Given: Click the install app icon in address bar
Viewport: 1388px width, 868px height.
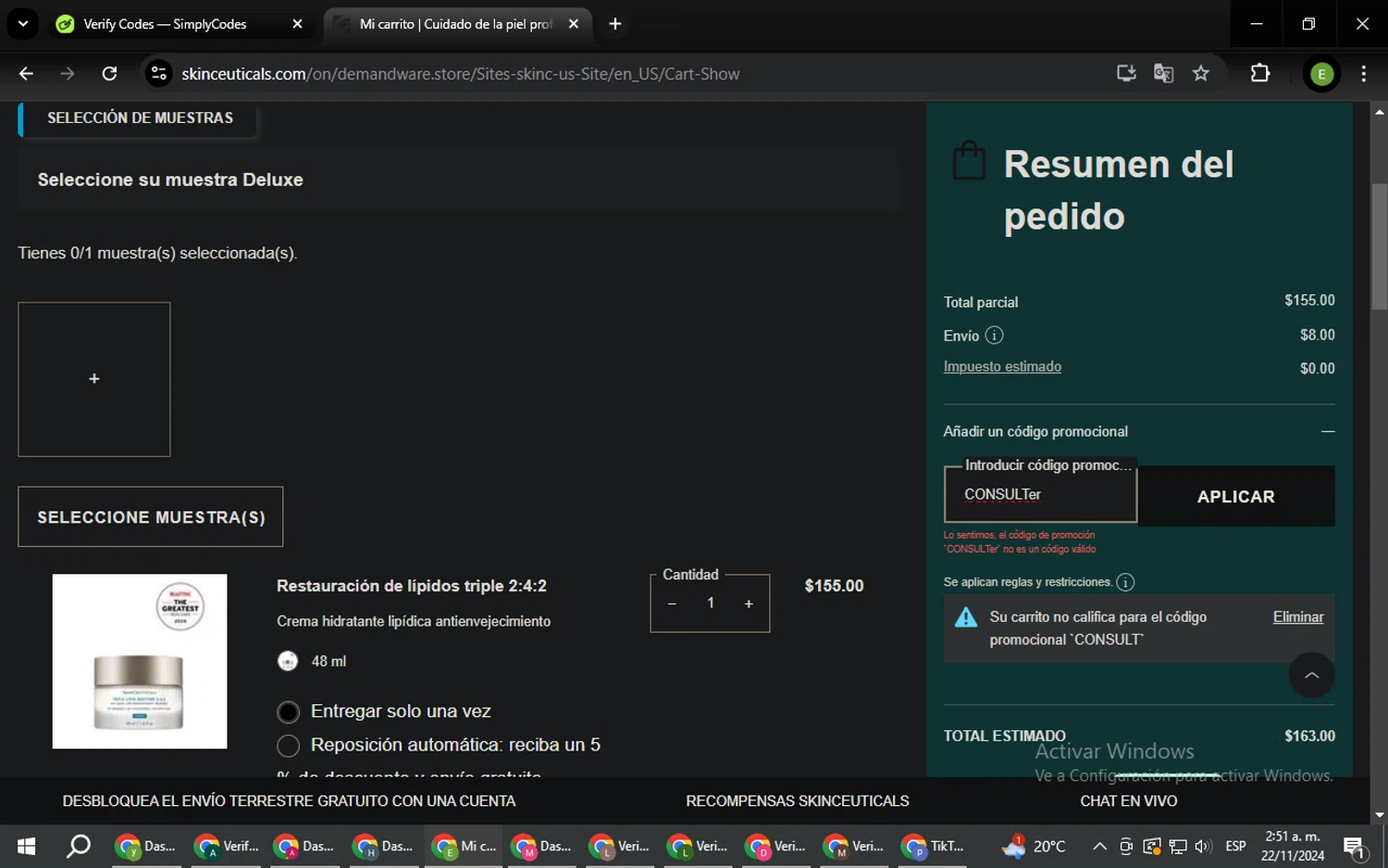Looking at the screenshot, I should [x=1126, y=74].
